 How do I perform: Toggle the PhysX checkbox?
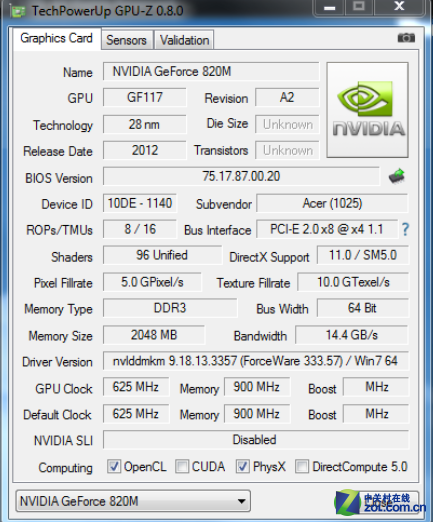point(242,466)
